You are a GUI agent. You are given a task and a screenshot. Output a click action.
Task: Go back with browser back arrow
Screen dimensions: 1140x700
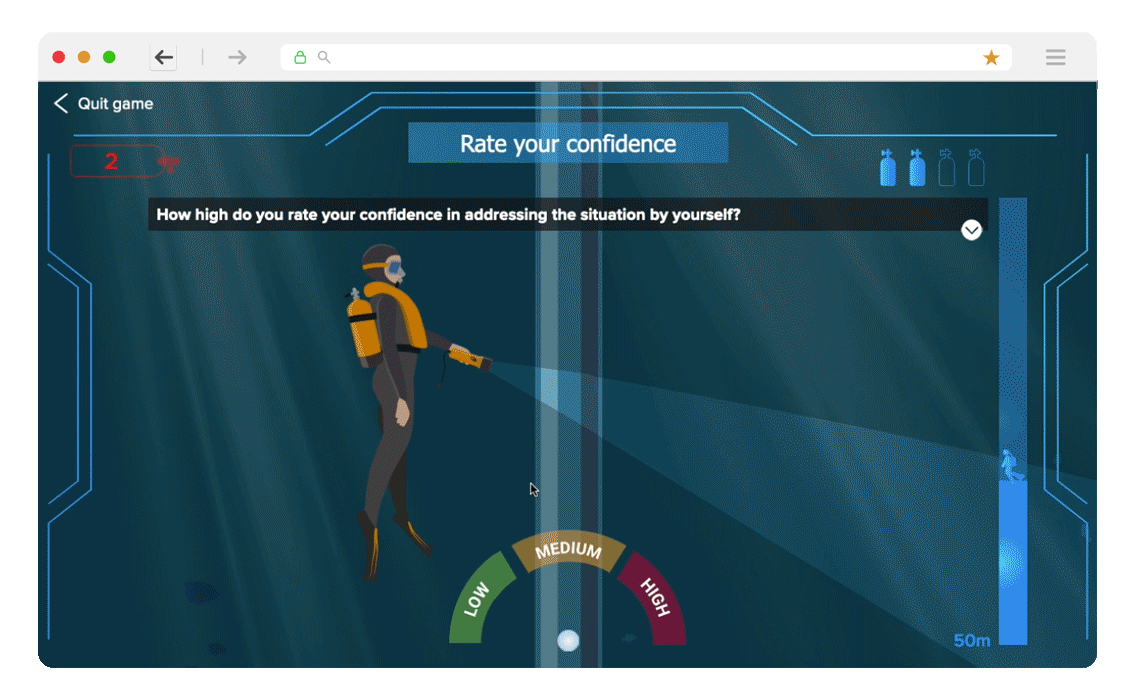click(x=163, y=58)
